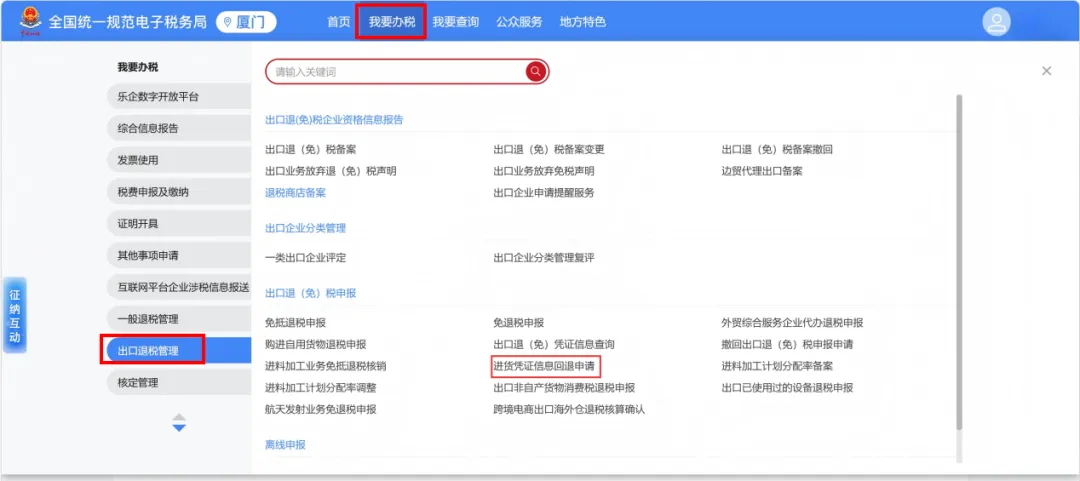Close the menu panel with the X icon

pyautogui.click(x=1046, y=70)
